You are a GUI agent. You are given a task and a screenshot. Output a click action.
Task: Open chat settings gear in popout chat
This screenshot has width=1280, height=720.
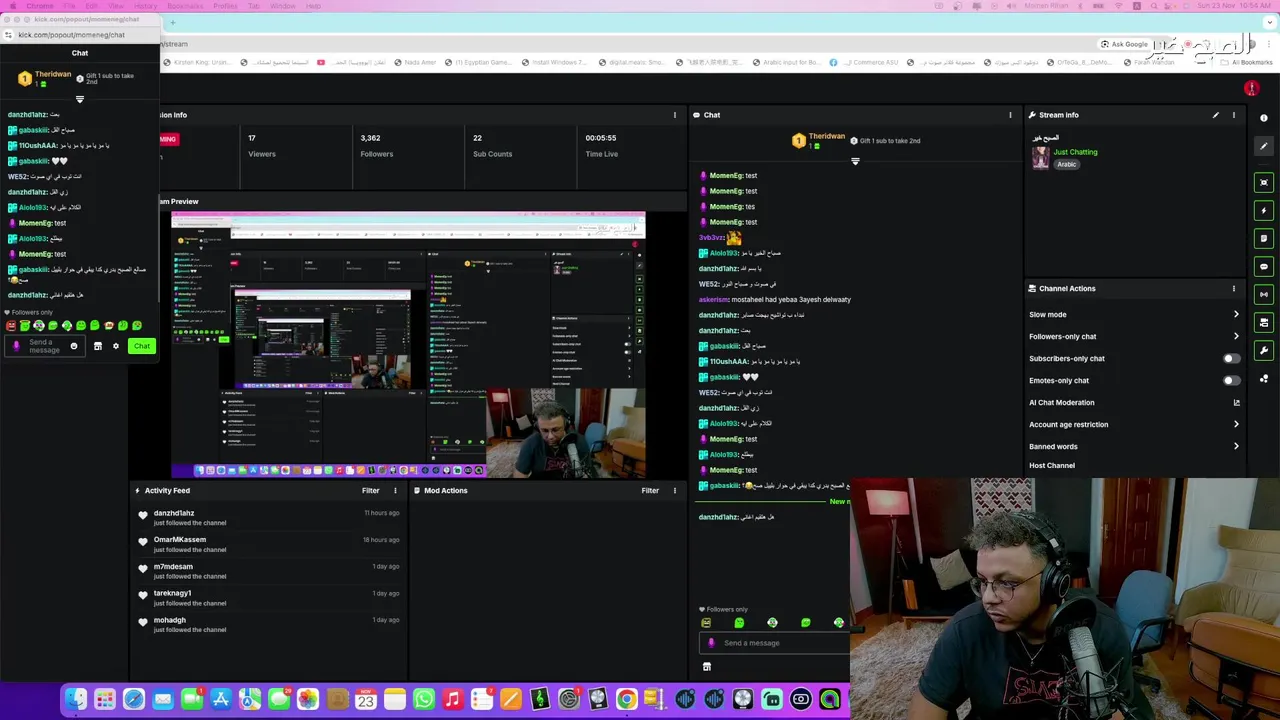(x=115, y=346)
